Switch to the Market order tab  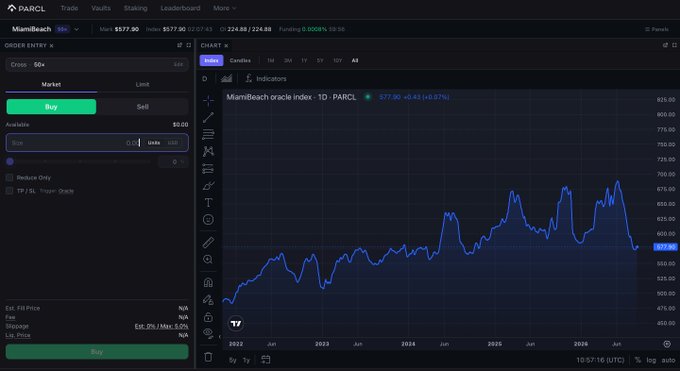tap(51, 85)
